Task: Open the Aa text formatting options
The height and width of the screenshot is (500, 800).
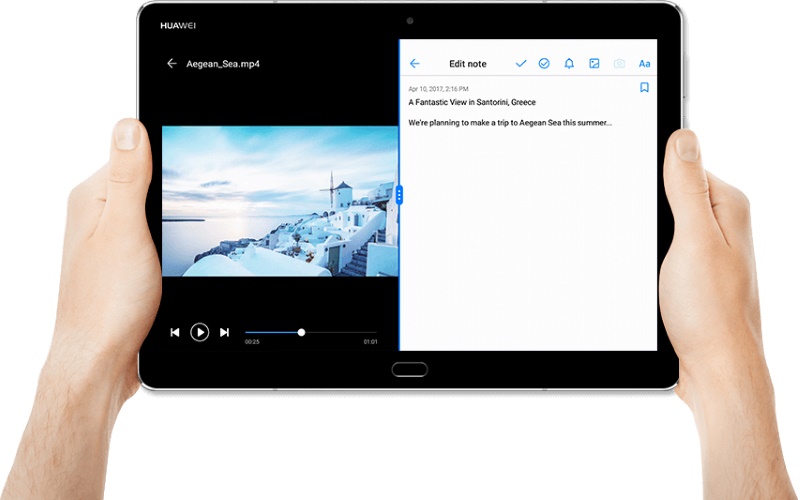Action: click(x=644, y=64)
